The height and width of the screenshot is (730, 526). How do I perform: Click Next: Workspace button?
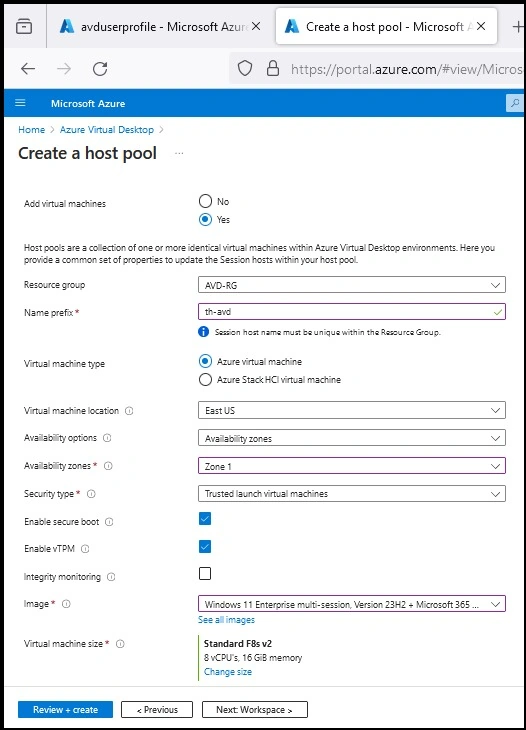[x=255, y=710]
